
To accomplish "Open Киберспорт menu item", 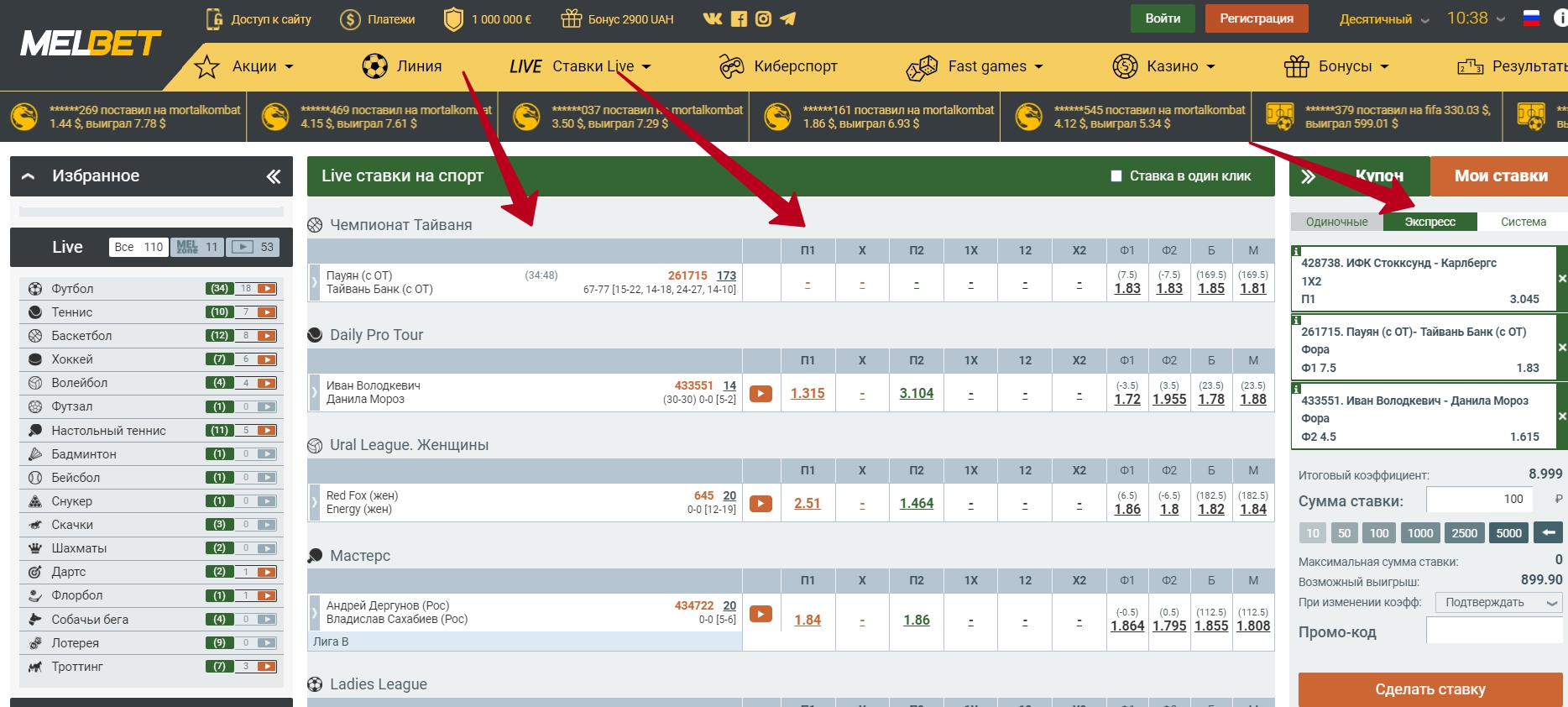I will [x=778, y=66].
